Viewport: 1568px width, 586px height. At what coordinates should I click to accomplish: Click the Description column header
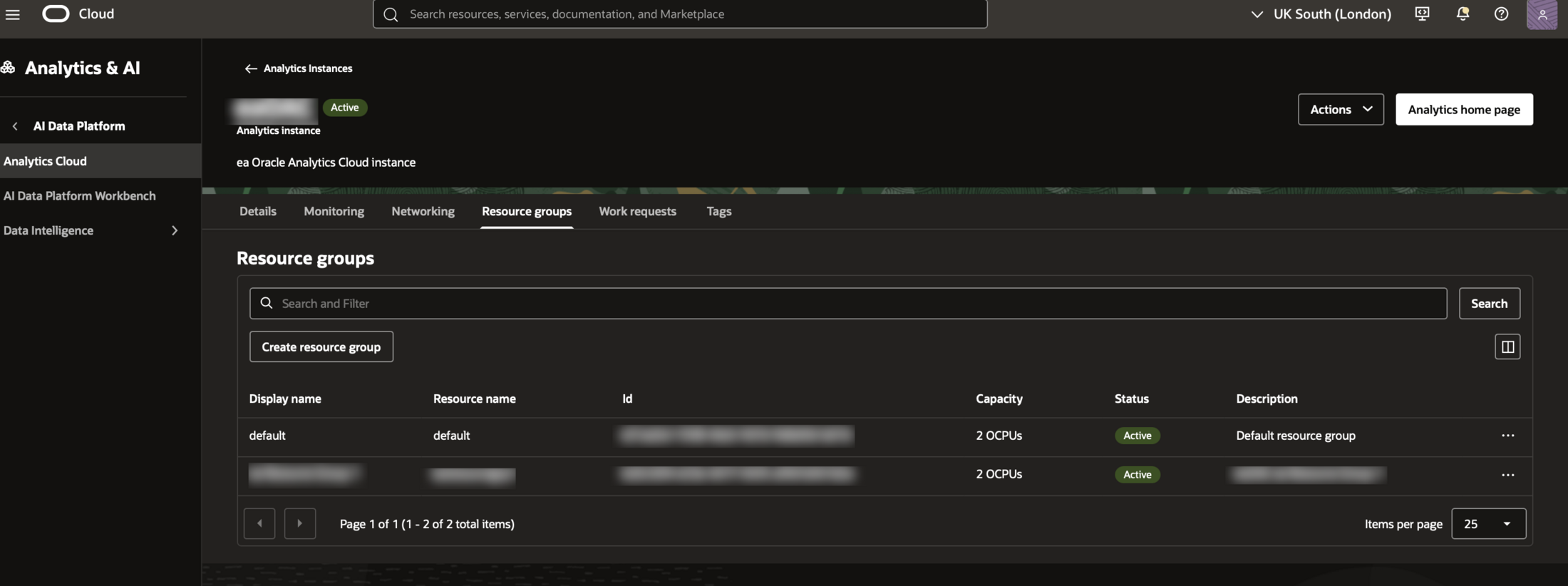click(x=1267, y=399)
